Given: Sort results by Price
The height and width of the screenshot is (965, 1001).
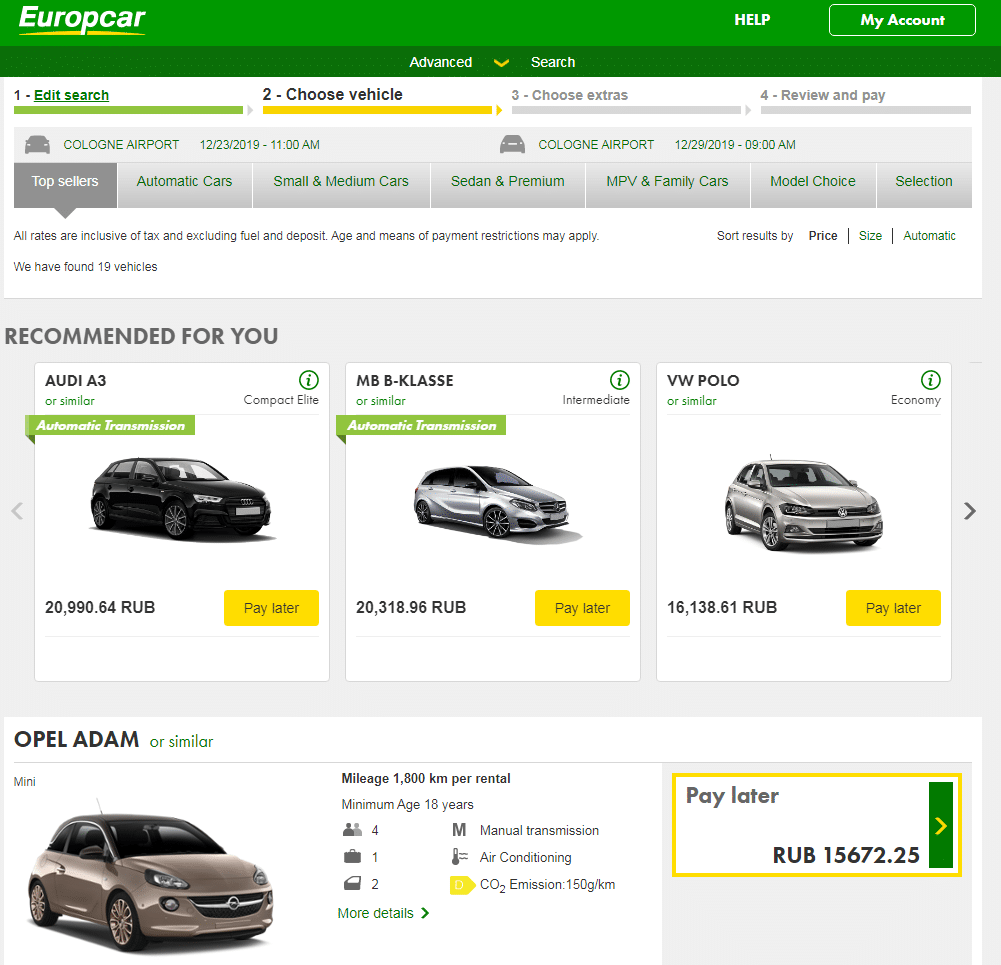Looking at the screenshot, I should tap(823, 236).
